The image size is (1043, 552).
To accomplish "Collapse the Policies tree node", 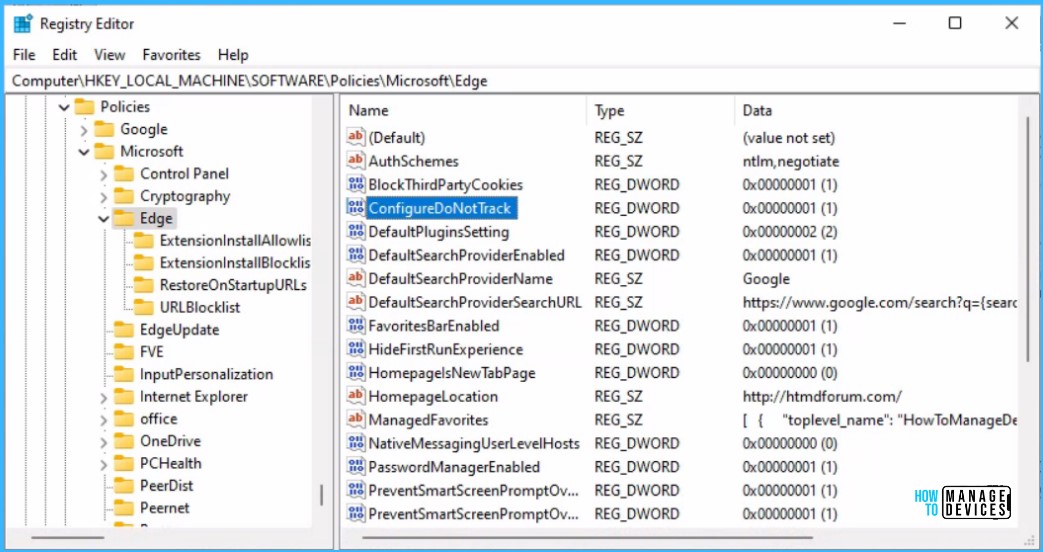I will click(x=64, y=107).
